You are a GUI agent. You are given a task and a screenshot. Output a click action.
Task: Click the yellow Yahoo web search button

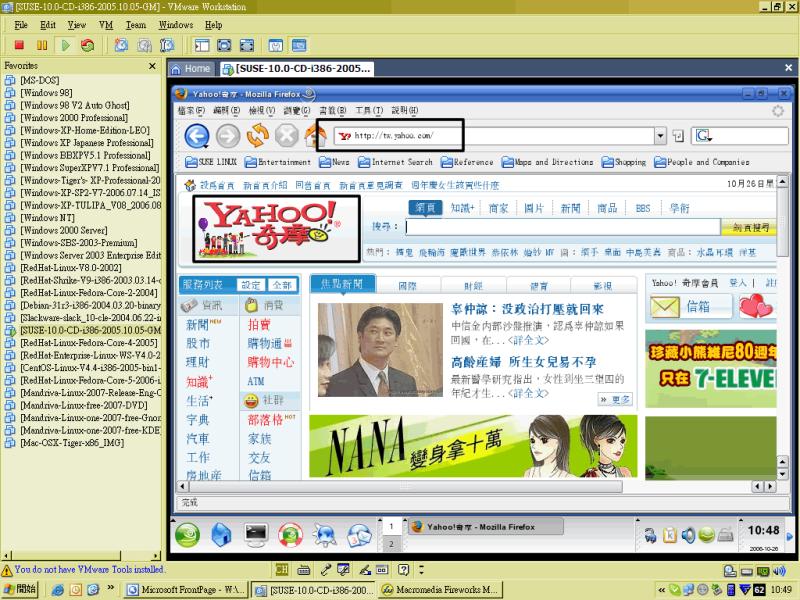pyautogui.click(x=748, y=228)
